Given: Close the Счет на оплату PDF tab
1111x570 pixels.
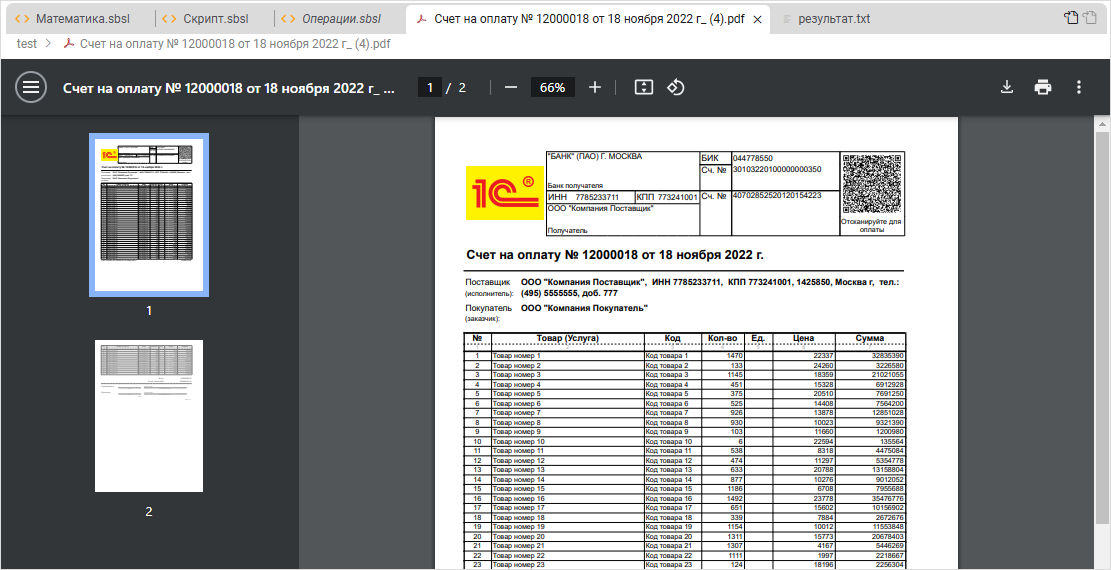Looking at the screenshot, I should [757, 19].
